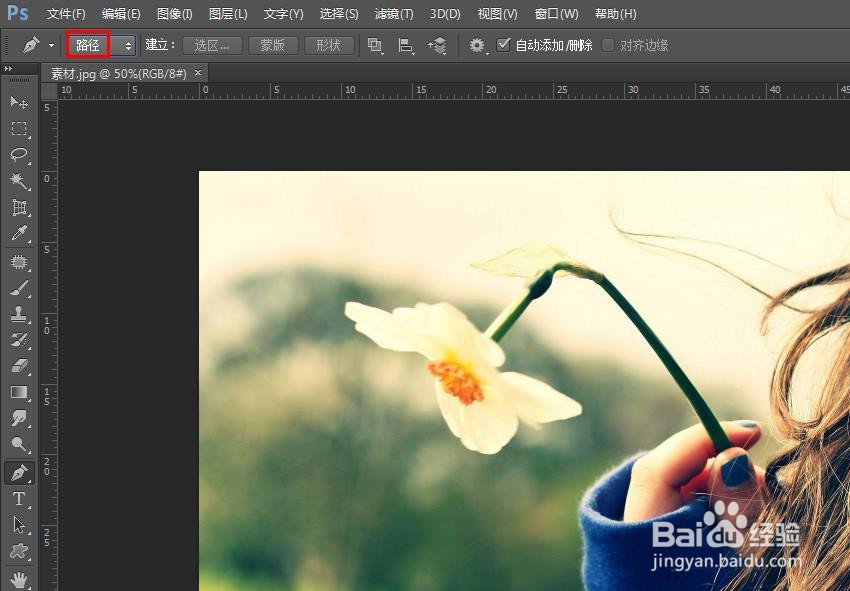This screenshot has width=850, height=591.
Task: Open the 文件(F) menu
Action: click(66, 14)
